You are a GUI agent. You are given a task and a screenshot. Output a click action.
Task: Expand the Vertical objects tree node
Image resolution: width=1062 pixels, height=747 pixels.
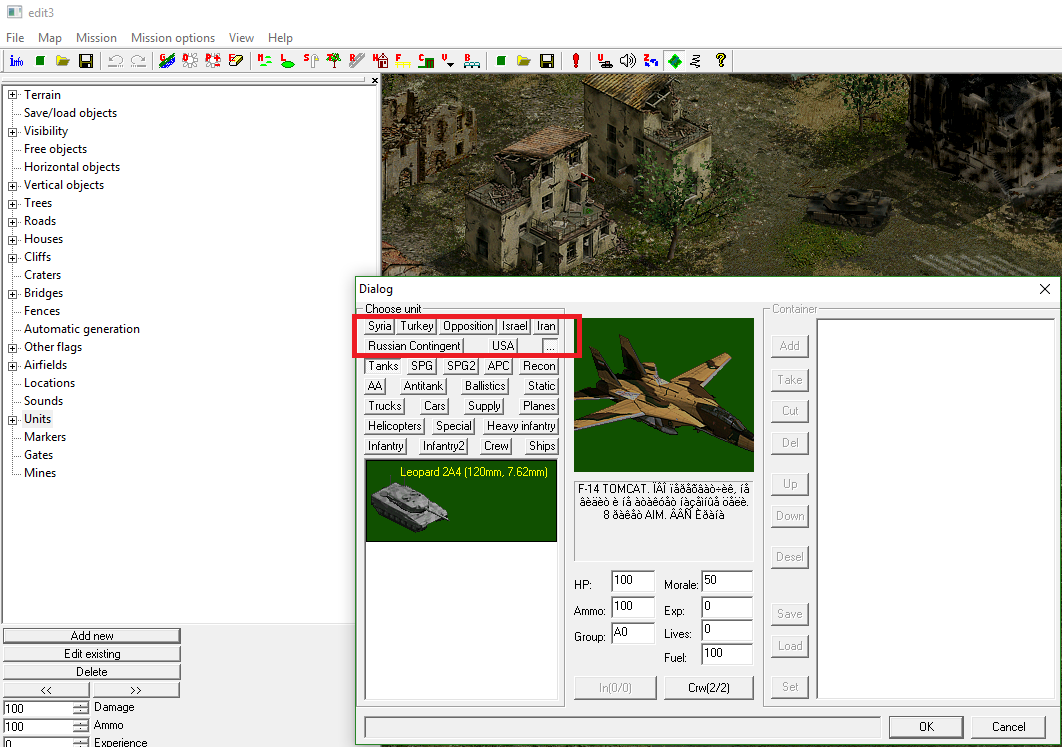pos(13,186)
